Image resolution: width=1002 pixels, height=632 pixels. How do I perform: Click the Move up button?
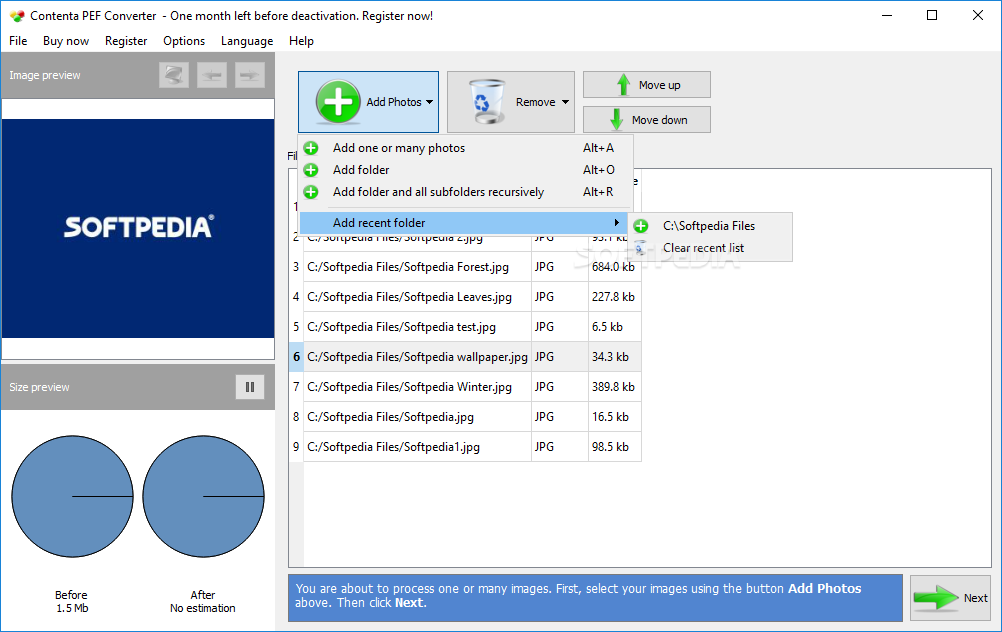(x=647, y=84)
